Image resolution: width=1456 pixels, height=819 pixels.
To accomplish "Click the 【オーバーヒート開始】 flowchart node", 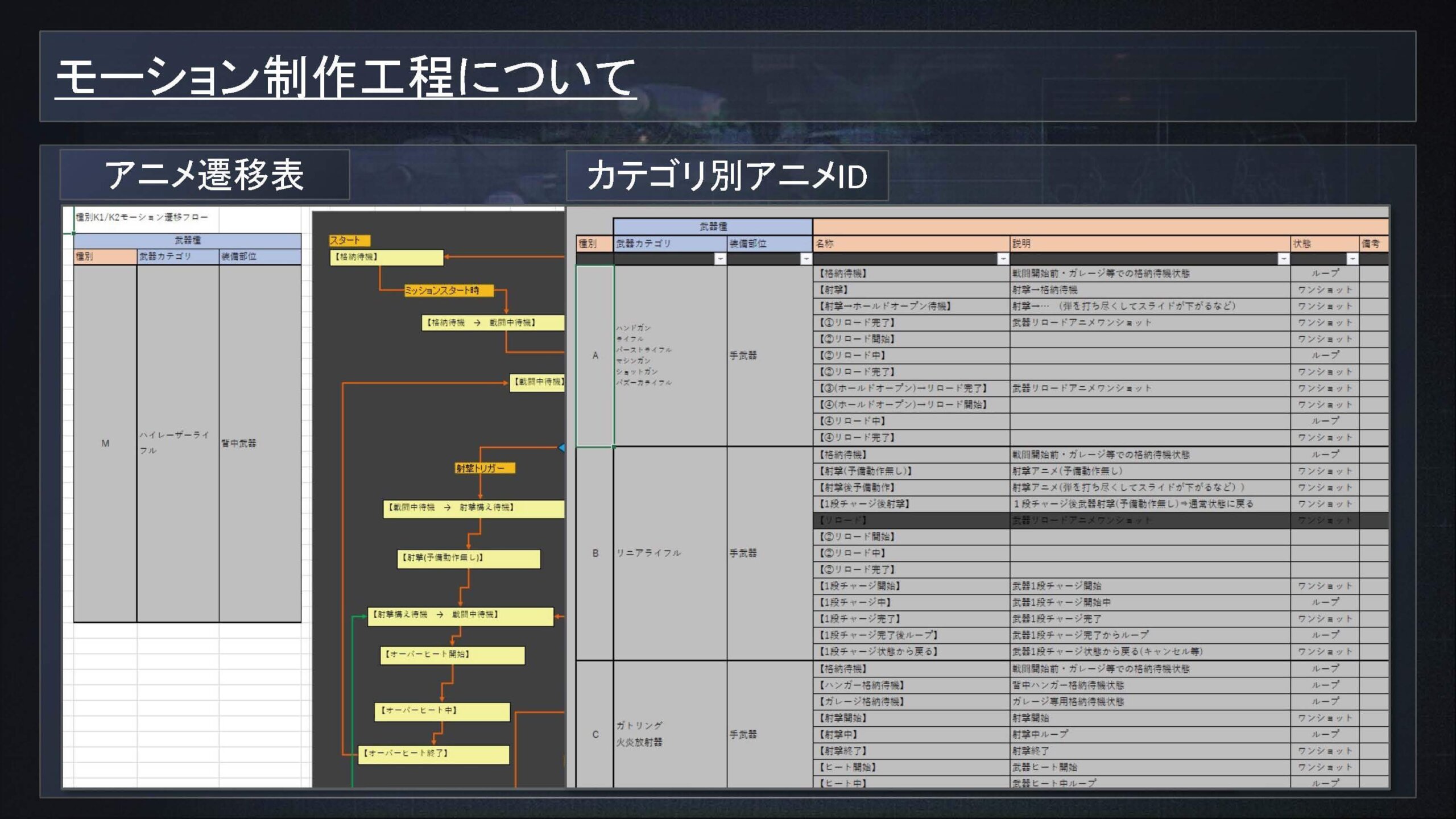I will 452,655.
